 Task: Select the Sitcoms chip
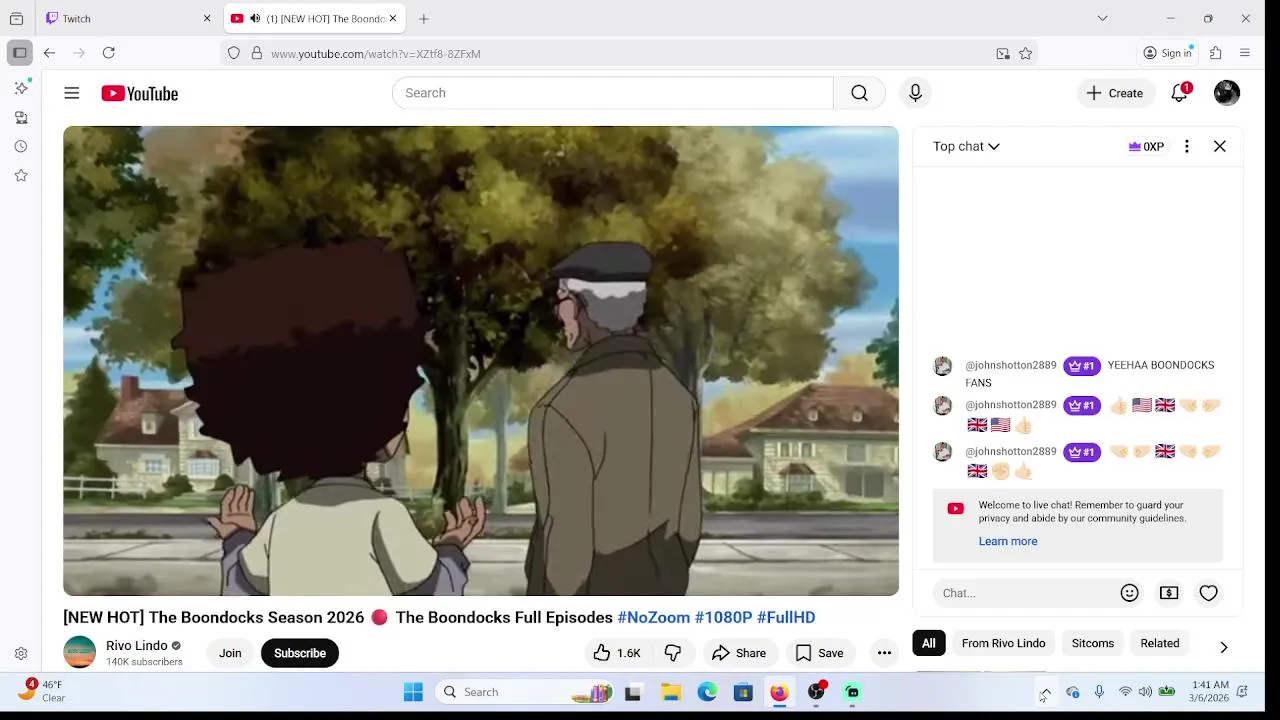coord(1092,643)
